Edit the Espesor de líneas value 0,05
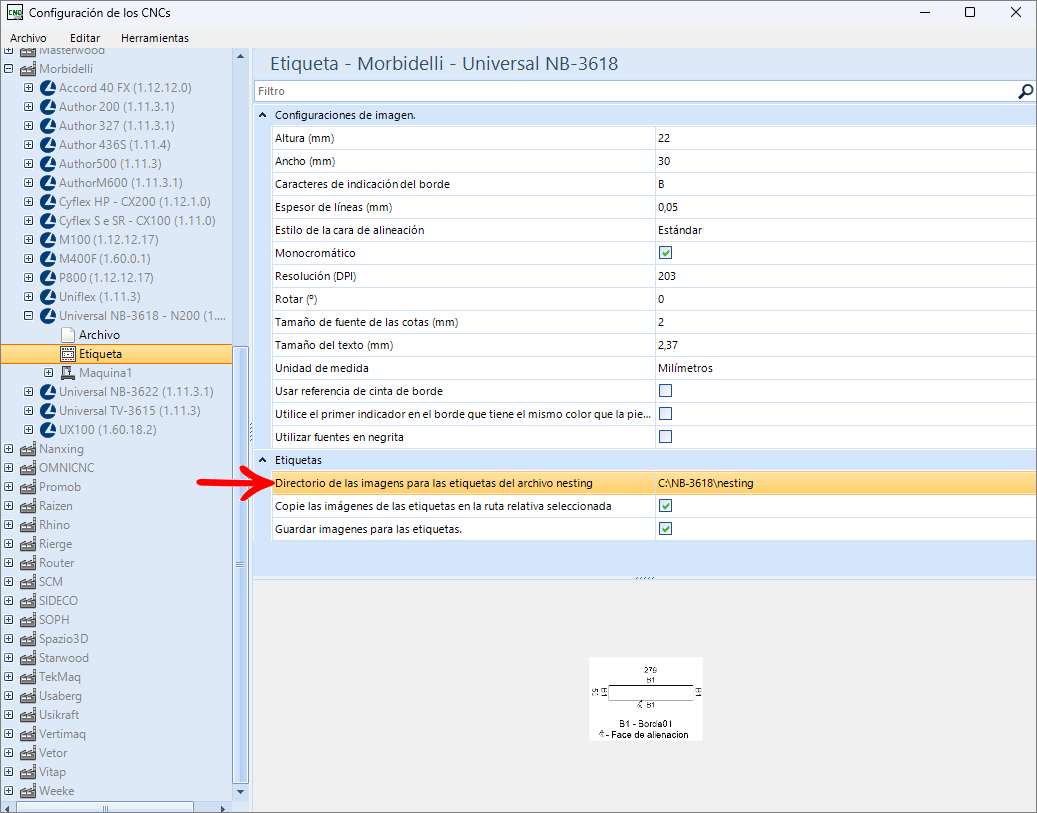This screenshot has height=813, width=1037. (x=845, y=207)
